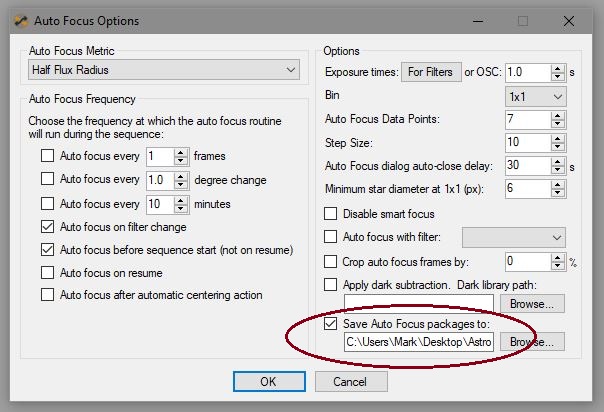The height and width of the screenshot is (412, 604).
Task: Increase the OSC exposure time spinner
Action: (x=557, y=69)
